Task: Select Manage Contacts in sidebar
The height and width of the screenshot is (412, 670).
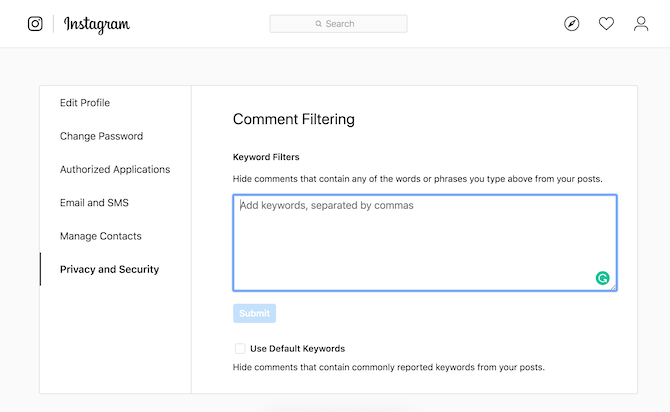Action: pyautogui.click(x=101, y=236)
